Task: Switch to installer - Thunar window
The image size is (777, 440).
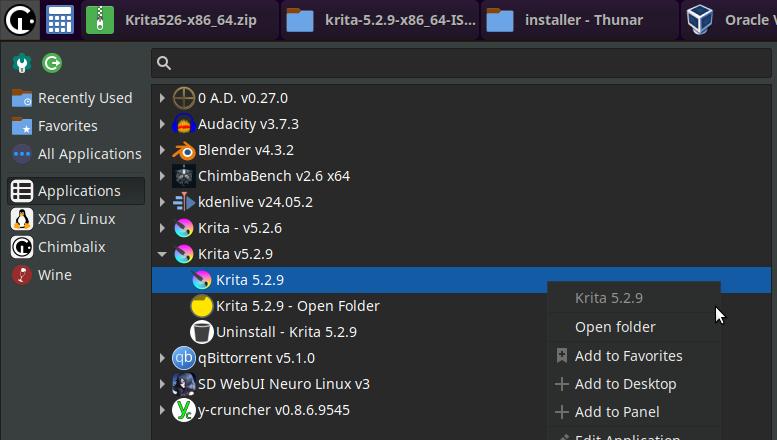Action: pos(579,20)
